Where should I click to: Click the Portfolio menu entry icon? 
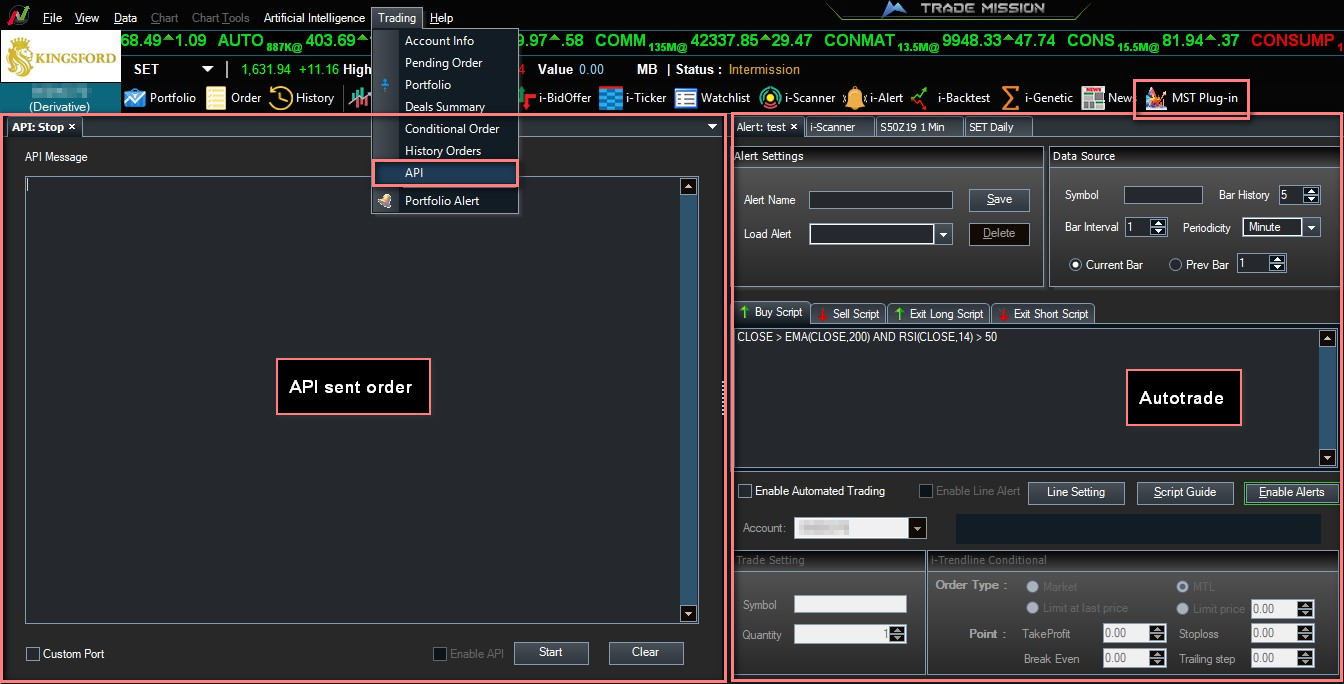tap(385, 85)
